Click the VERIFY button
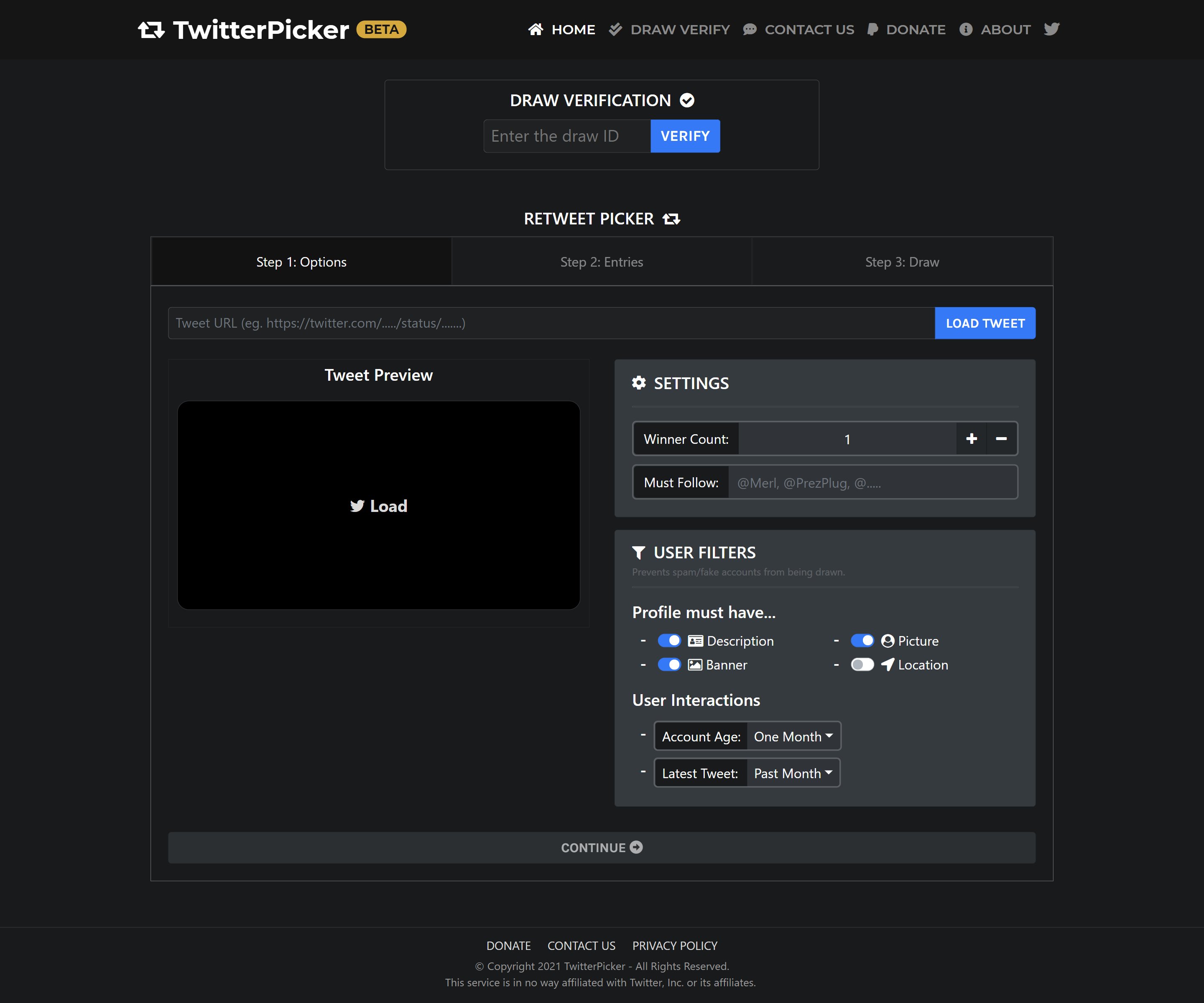This screenshot has width=1204, height=1003. [685, 136]
